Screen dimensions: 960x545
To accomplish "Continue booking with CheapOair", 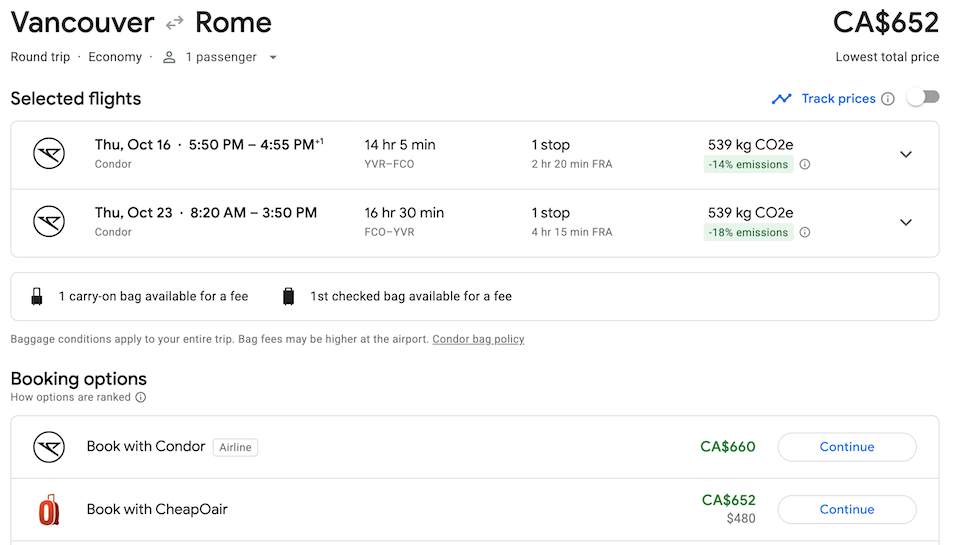I will click(x=847, y=509).
